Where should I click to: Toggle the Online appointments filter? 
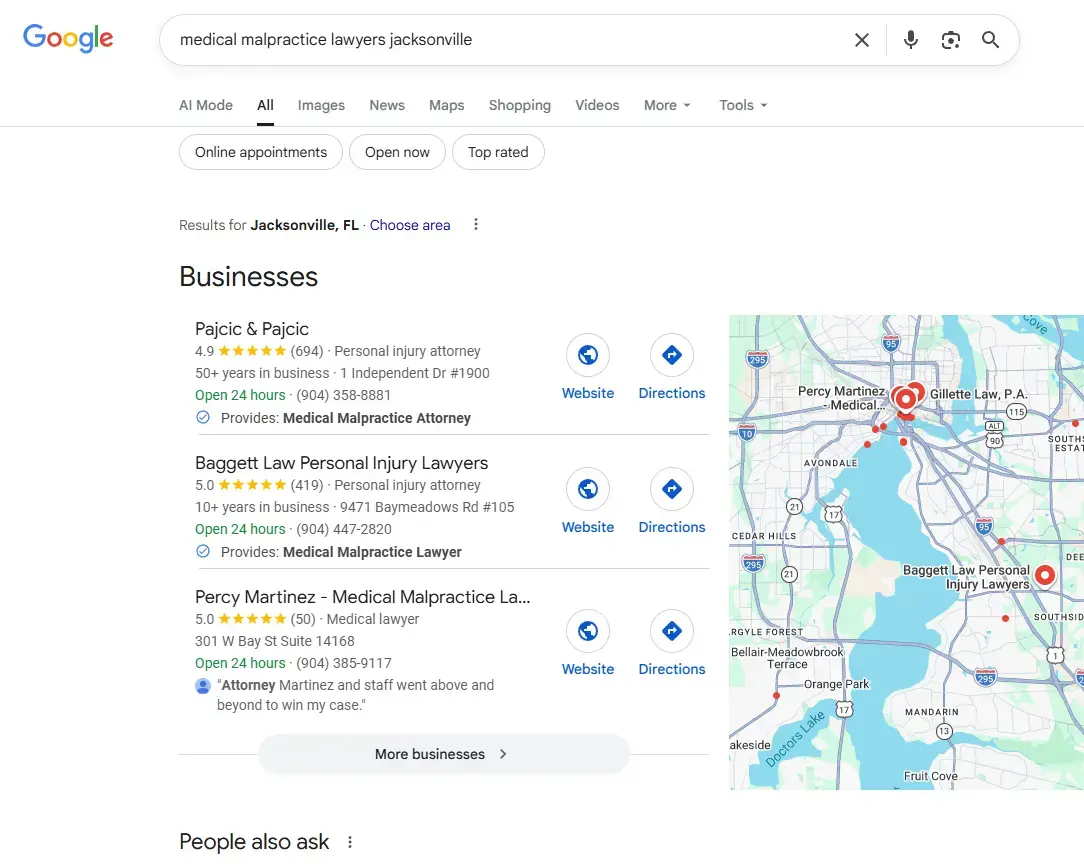click(x=261, y=153)
